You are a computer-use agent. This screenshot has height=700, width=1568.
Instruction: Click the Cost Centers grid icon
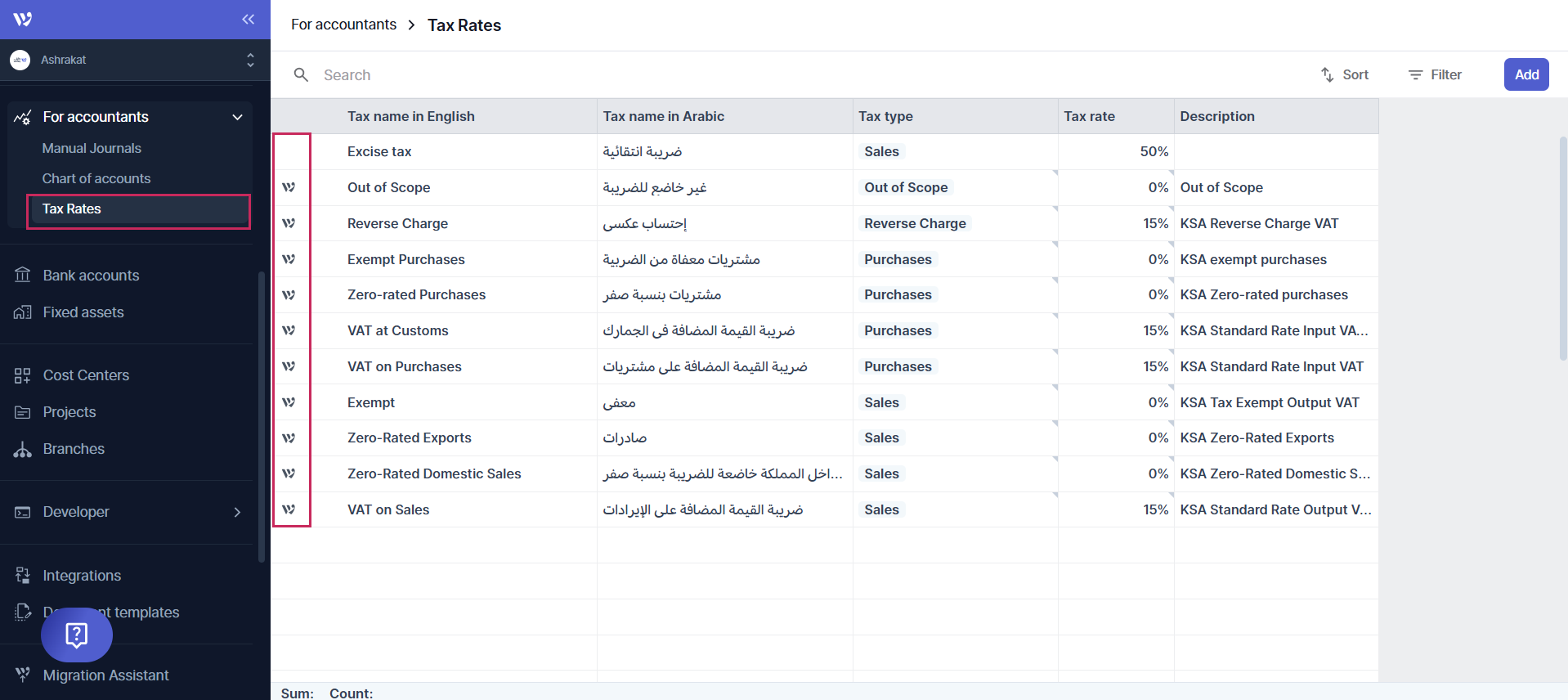coord(23,375)
